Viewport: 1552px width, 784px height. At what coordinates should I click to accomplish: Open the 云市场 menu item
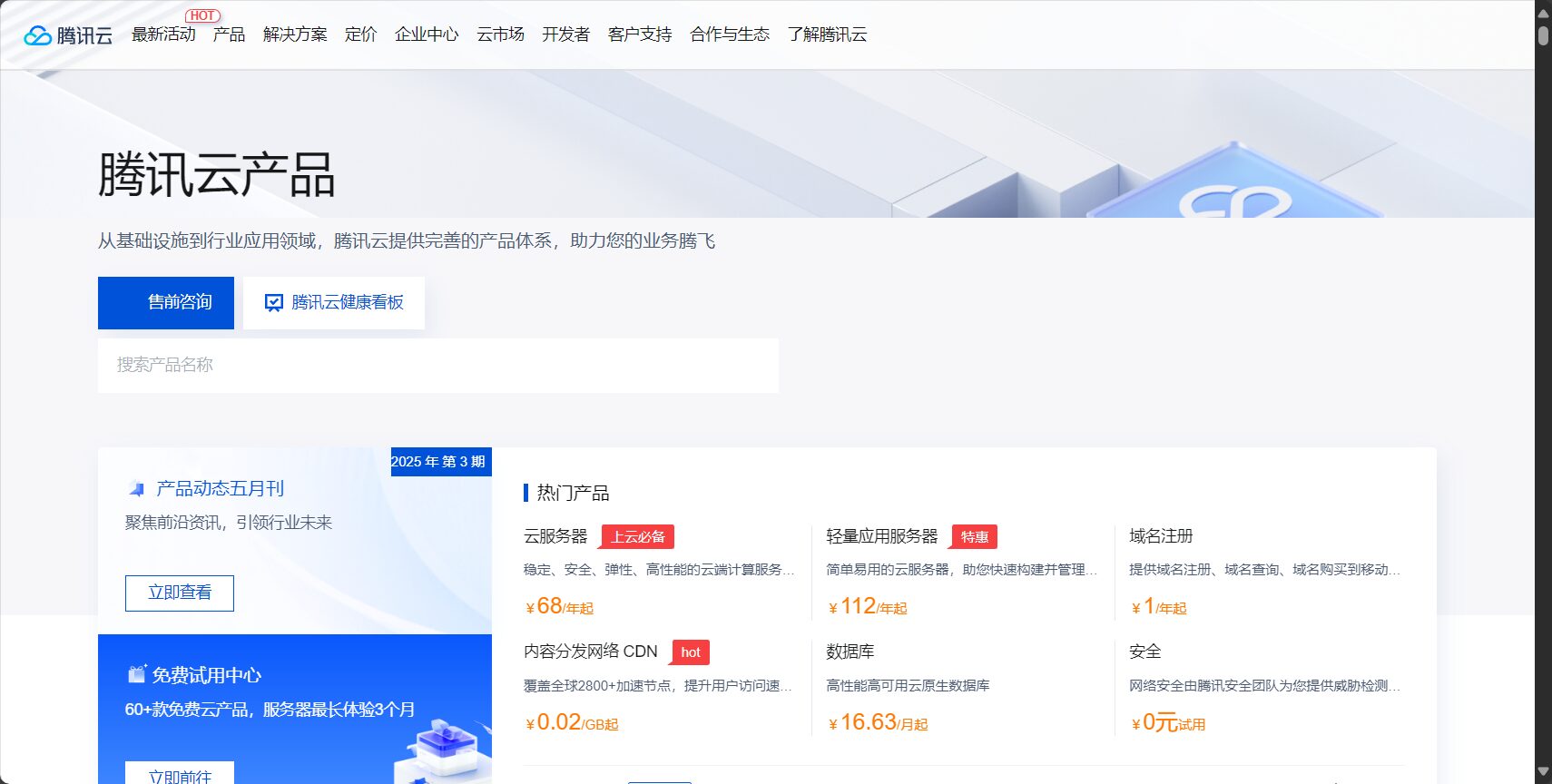500,34
